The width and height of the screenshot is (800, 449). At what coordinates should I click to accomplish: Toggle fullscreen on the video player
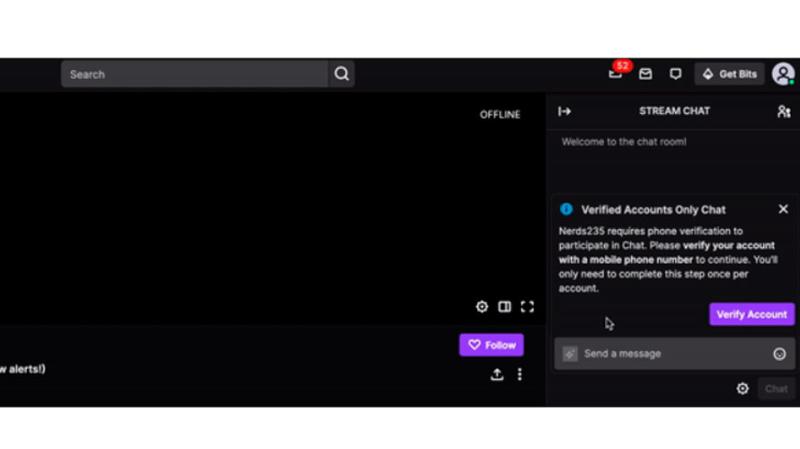527,307
